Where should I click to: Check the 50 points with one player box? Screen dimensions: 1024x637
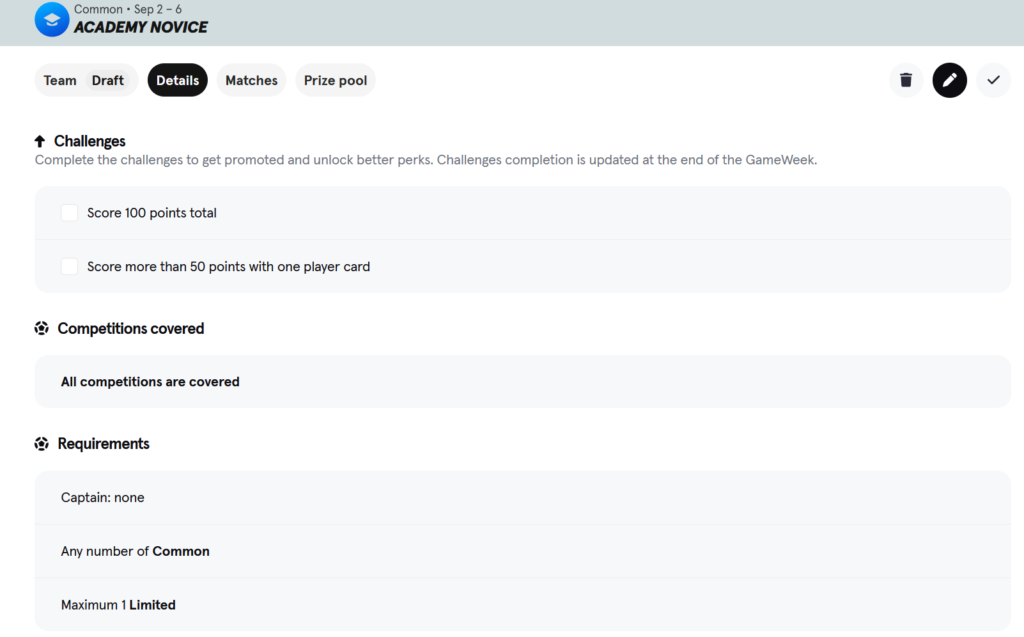point(70,267)
